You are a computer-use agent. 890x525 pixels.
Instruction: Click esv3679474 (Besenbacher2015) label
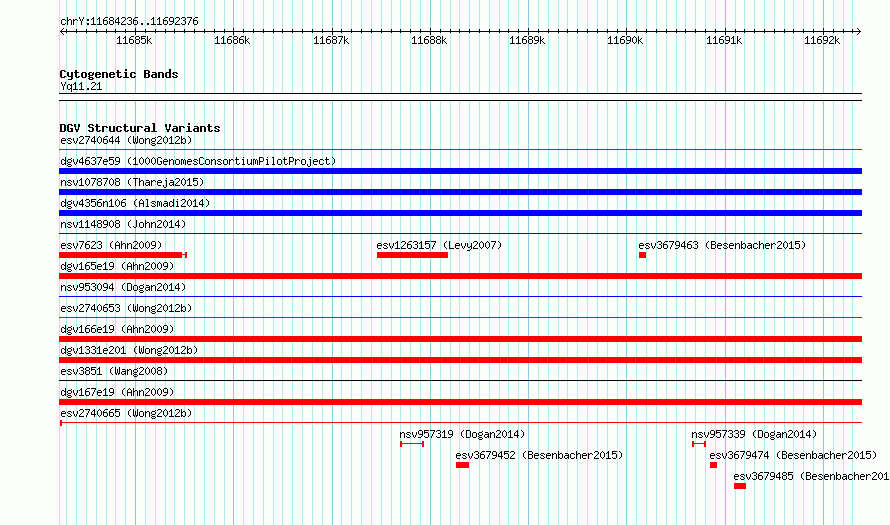[793, 455]
